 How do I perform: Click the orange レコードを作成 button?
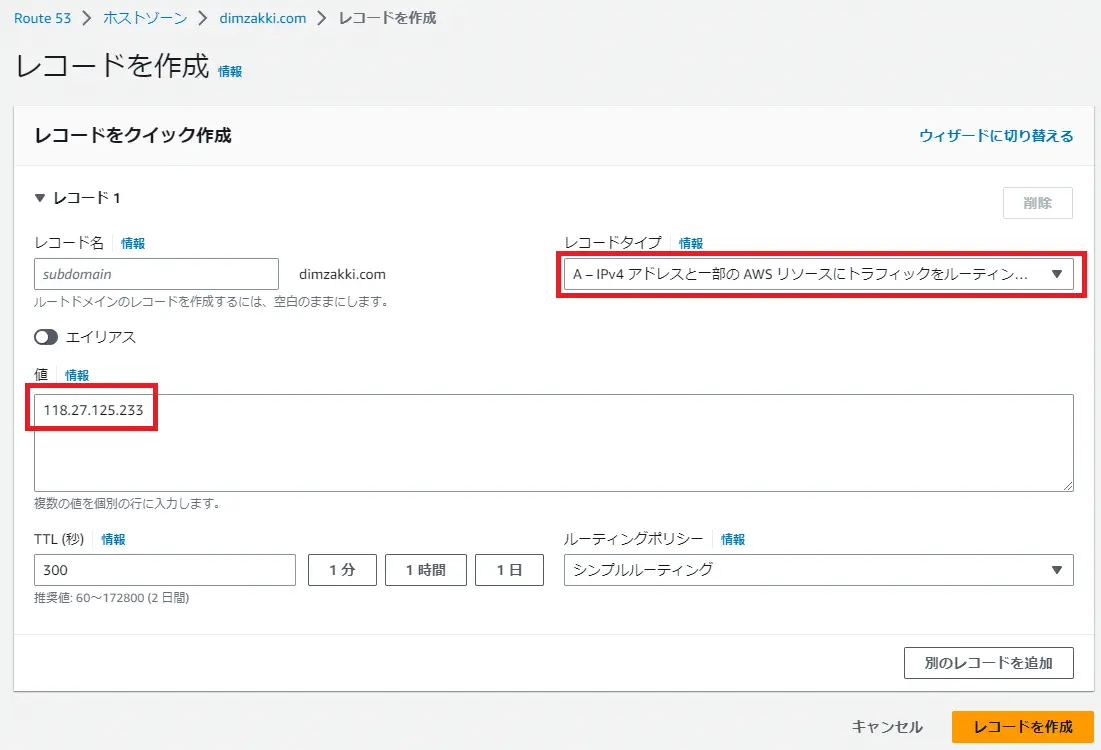1022,727
